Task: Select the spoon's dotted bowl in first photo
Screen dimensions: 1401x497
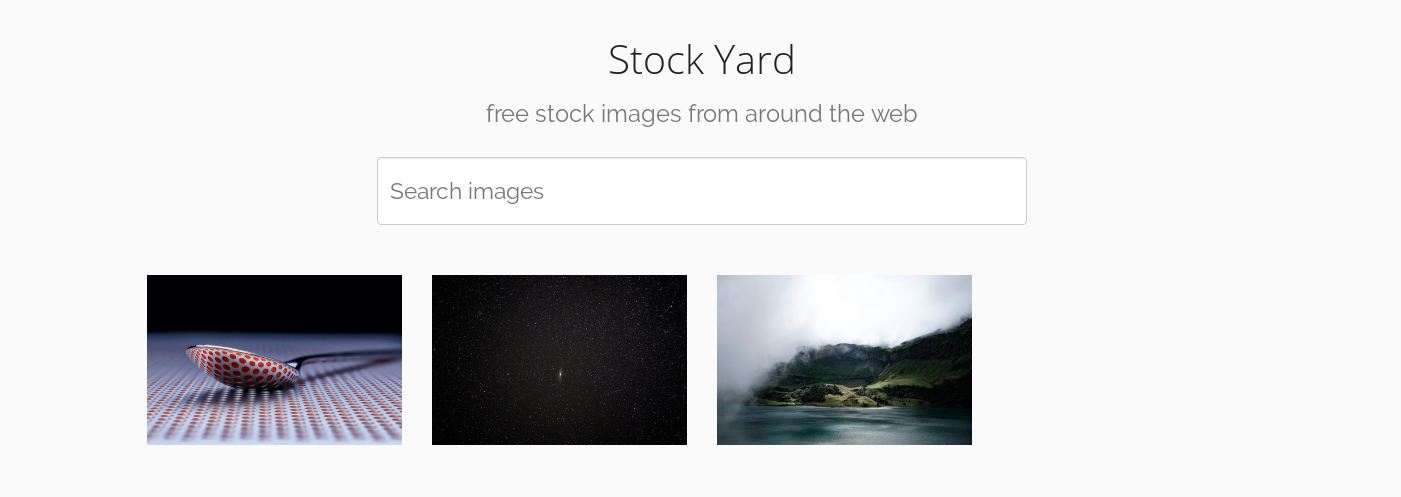Action: (242, 365)
